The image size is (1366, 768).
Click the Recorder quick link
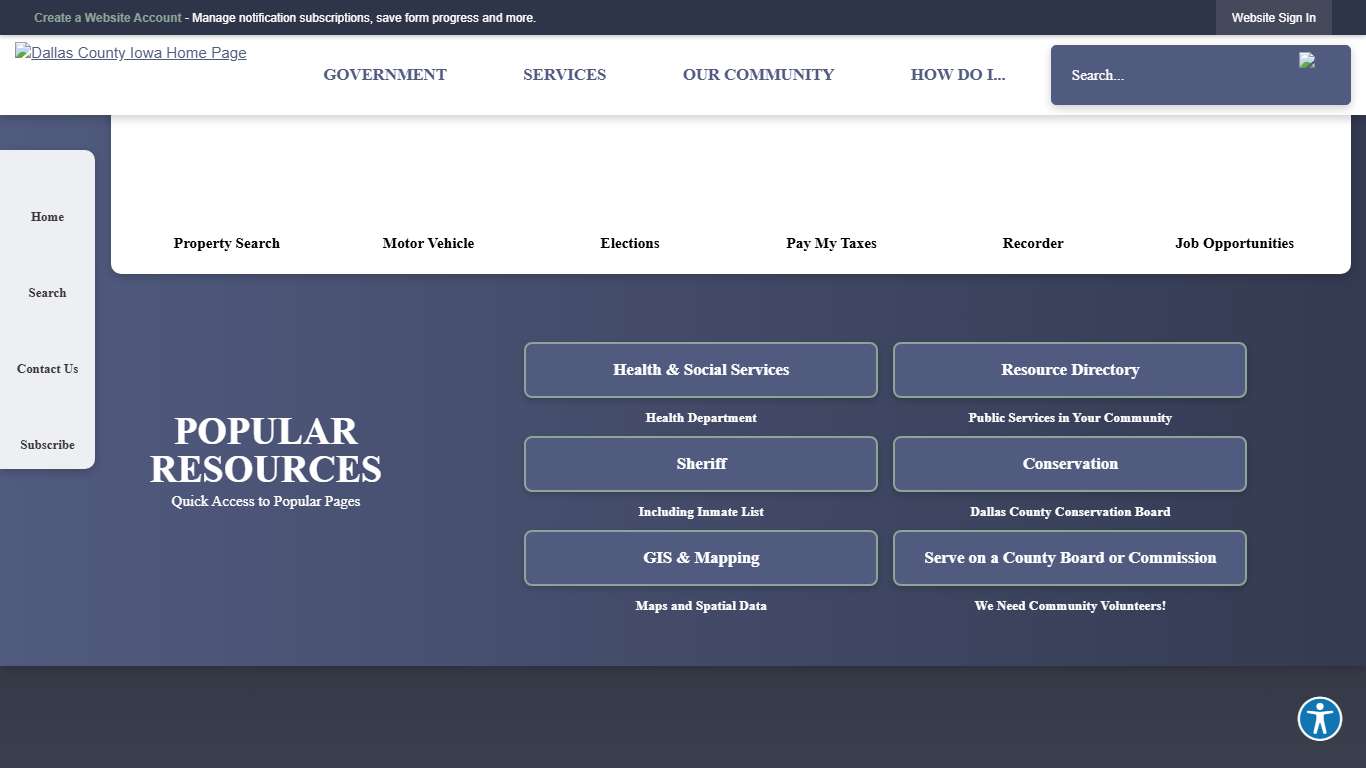tap(1033, 243)
